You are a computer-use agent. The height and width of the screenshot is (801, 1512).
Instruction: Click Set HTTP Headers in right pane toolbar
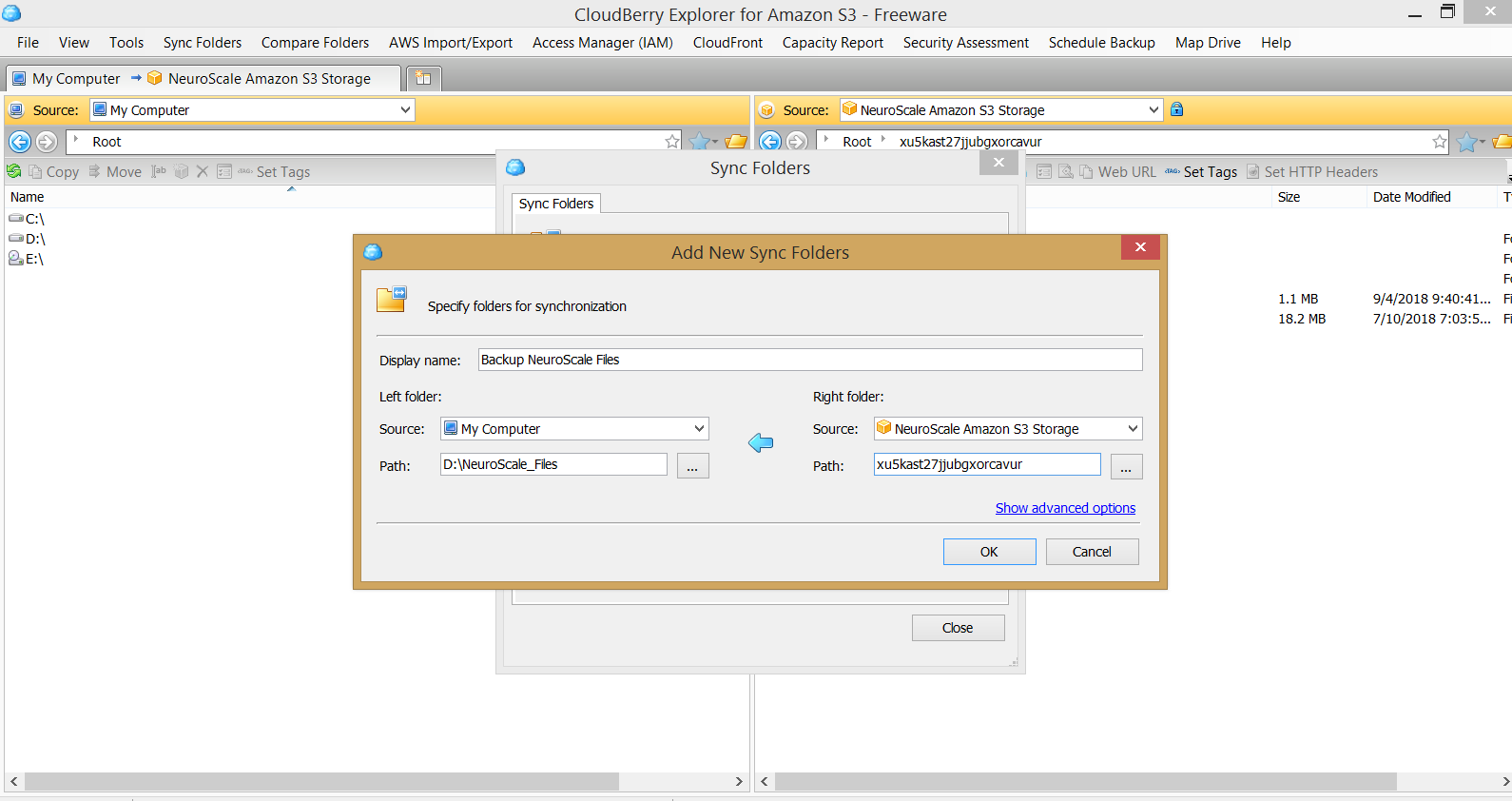tap(1312, 172)
